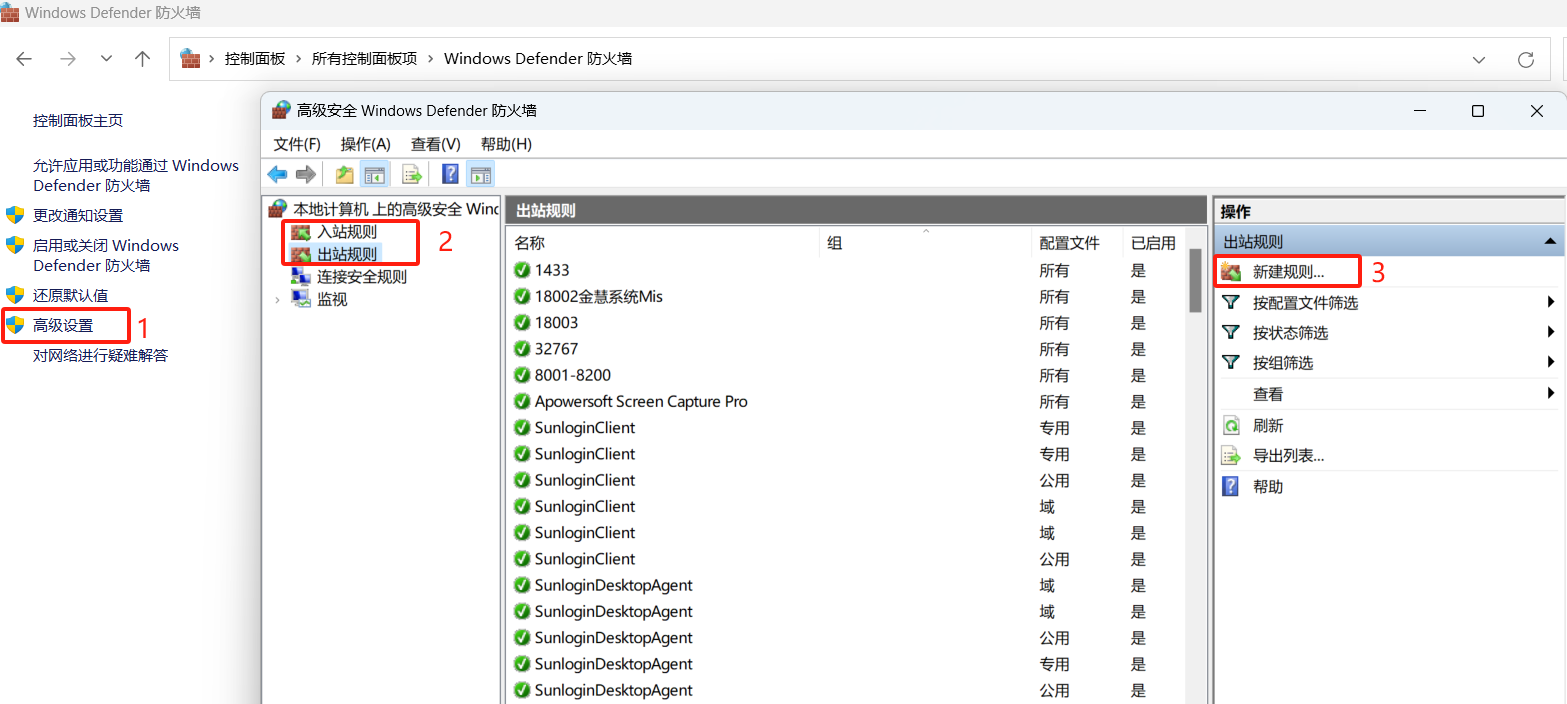Open the 按状态筛选 submenu arrow
The height and width of the screenshot is (704, 1567).
[1551, 332]
